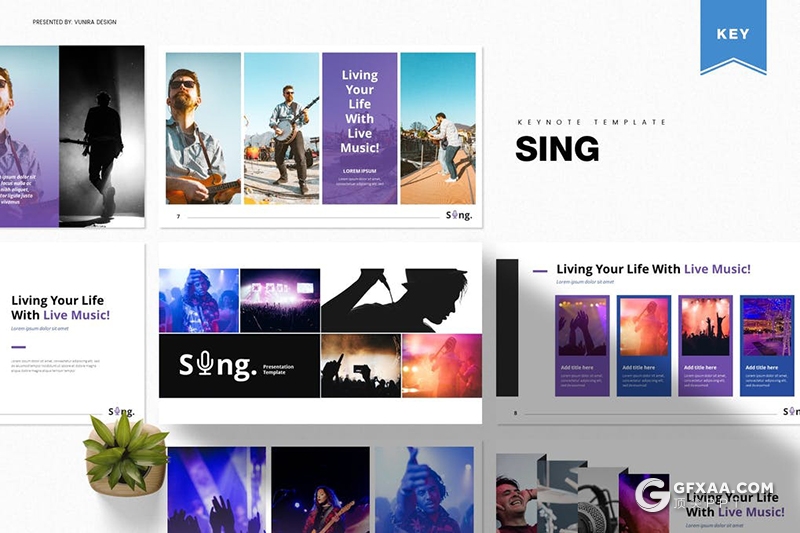Select the bearded guitarist close-up photo
This screenshot has width=800, height=533.
click(x=204, y=129)
